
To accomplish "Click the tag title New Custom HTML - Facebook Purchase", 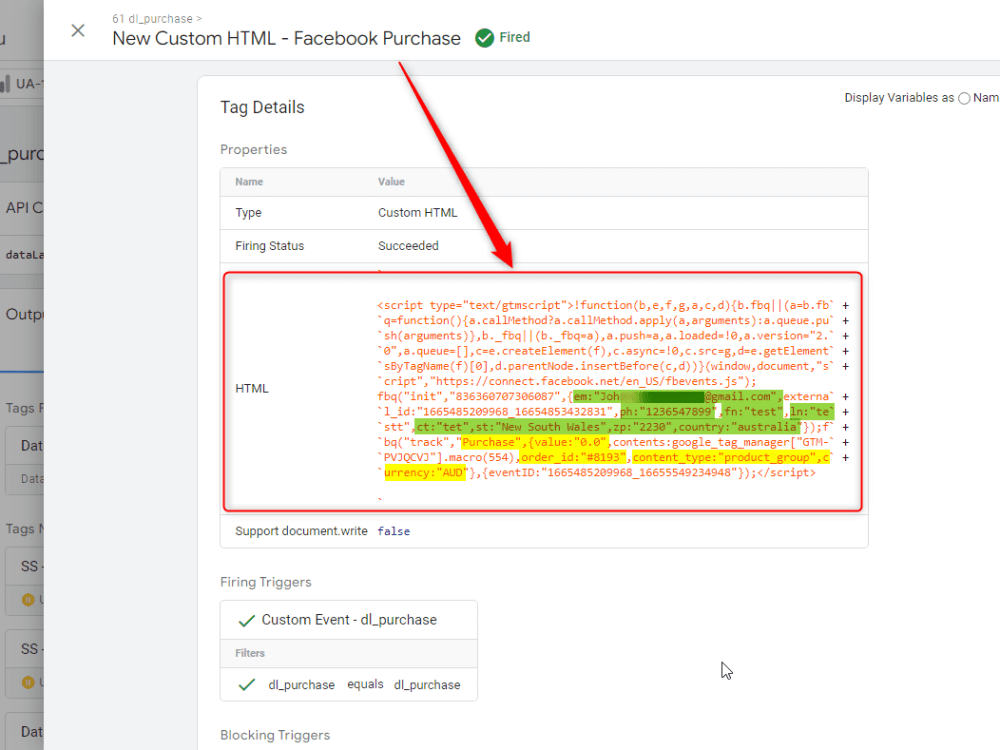I will 286,39.
